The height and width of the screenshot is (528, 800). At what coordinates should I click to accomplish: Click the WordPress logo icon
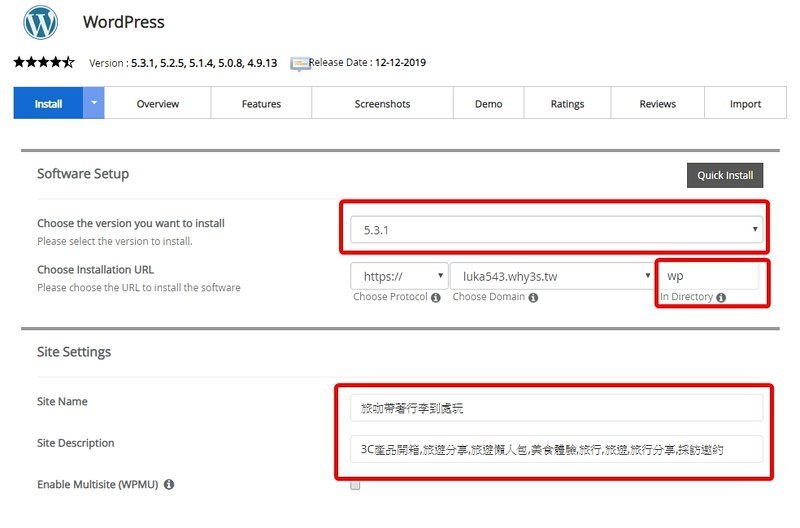click(40, 22)
